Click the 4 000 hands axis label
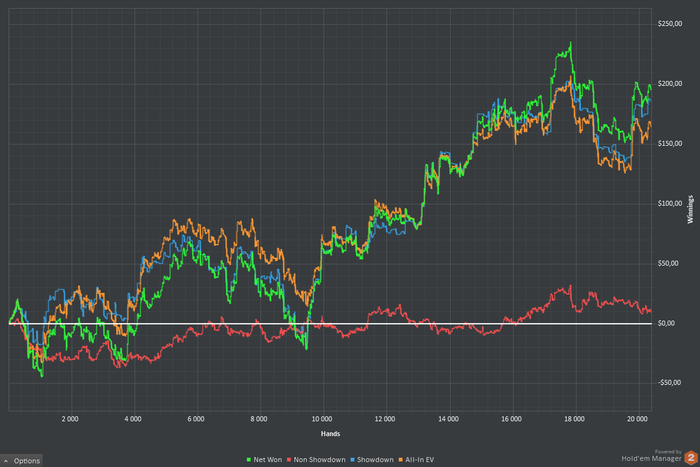Image resolution: width=700 pixels, height=467 pixels. (x=133, y=419)
